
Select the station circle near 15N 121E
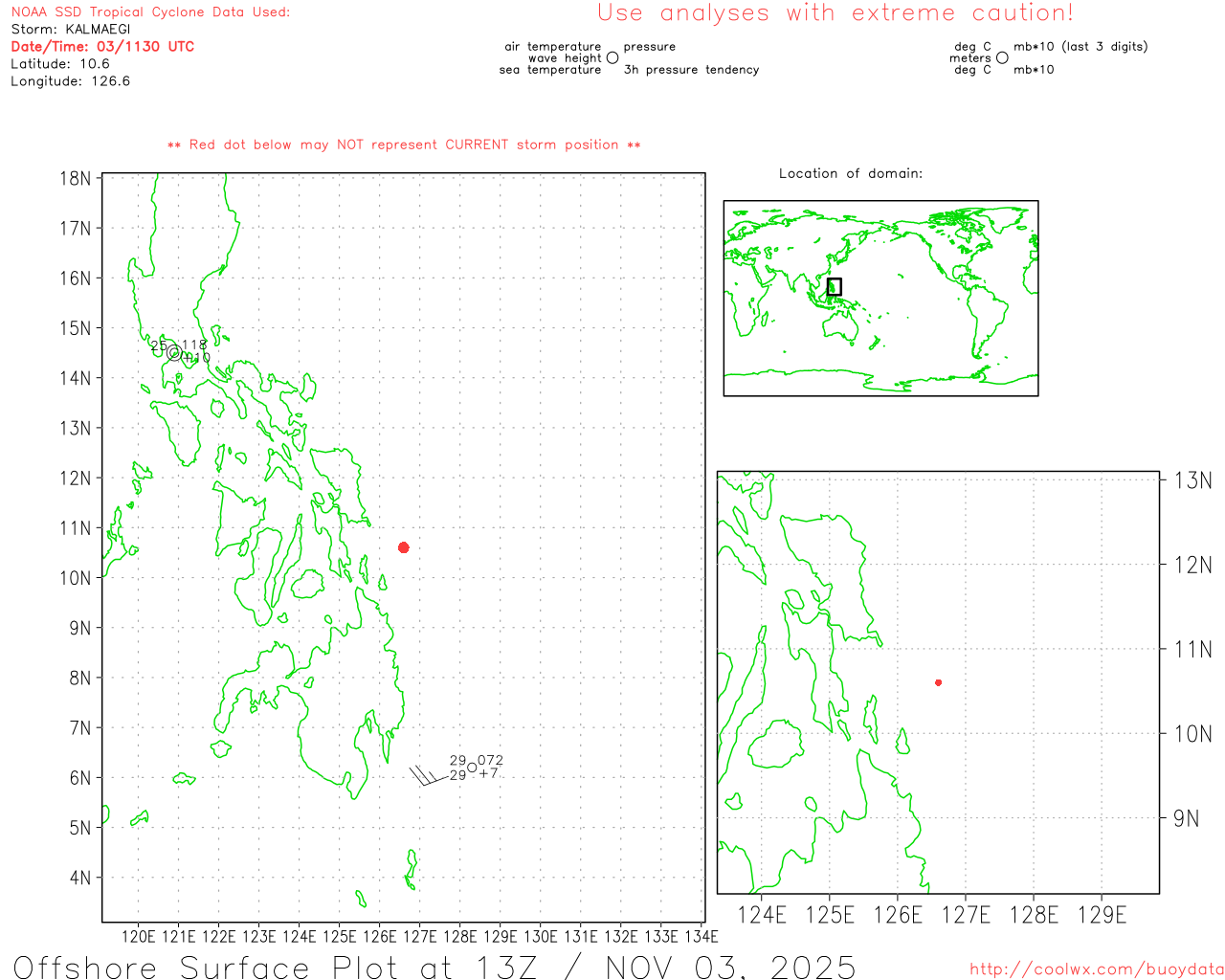tap(173, 352)
